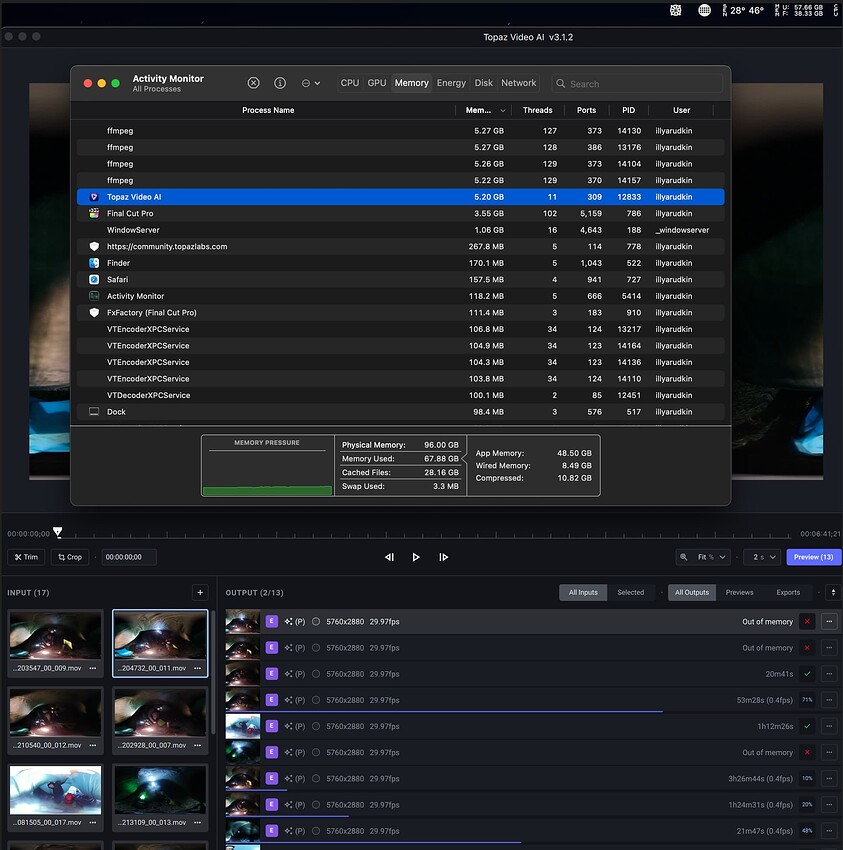Viewport: 843px width, 850px height.
Task: Step back one frame
Action: [x=389, y=557]
